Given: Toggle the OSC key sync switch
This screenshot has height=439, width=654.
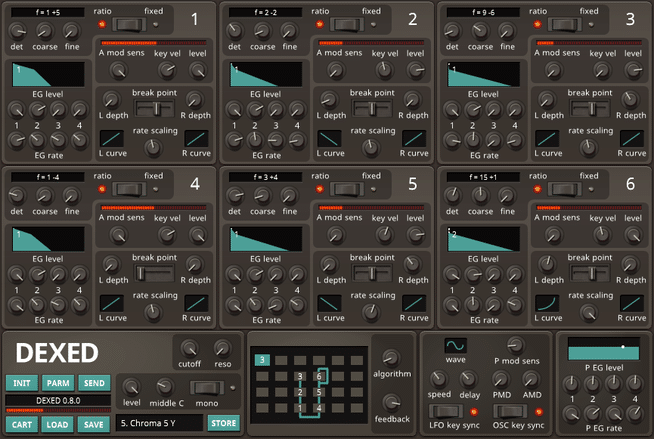Looking at the screenshot, I should (510, 412).
